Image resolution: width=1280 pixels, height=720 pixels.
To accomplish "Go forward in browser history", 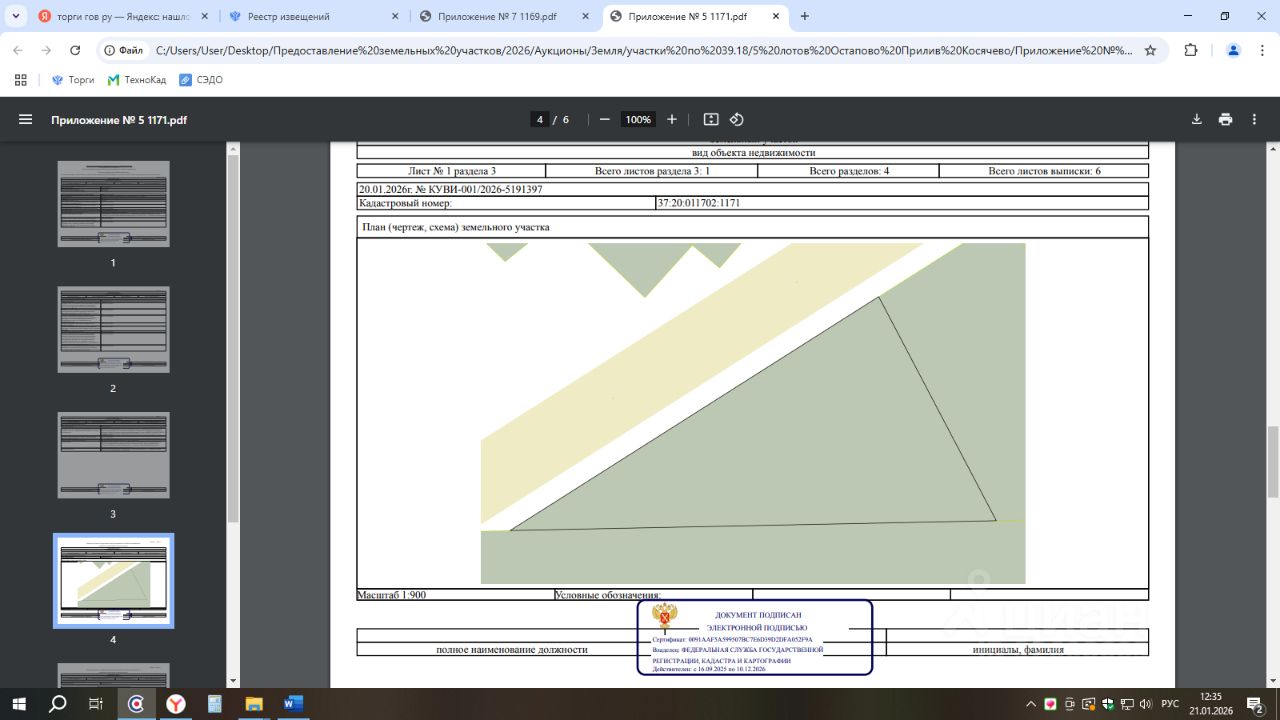I will (x=46, y=50).
